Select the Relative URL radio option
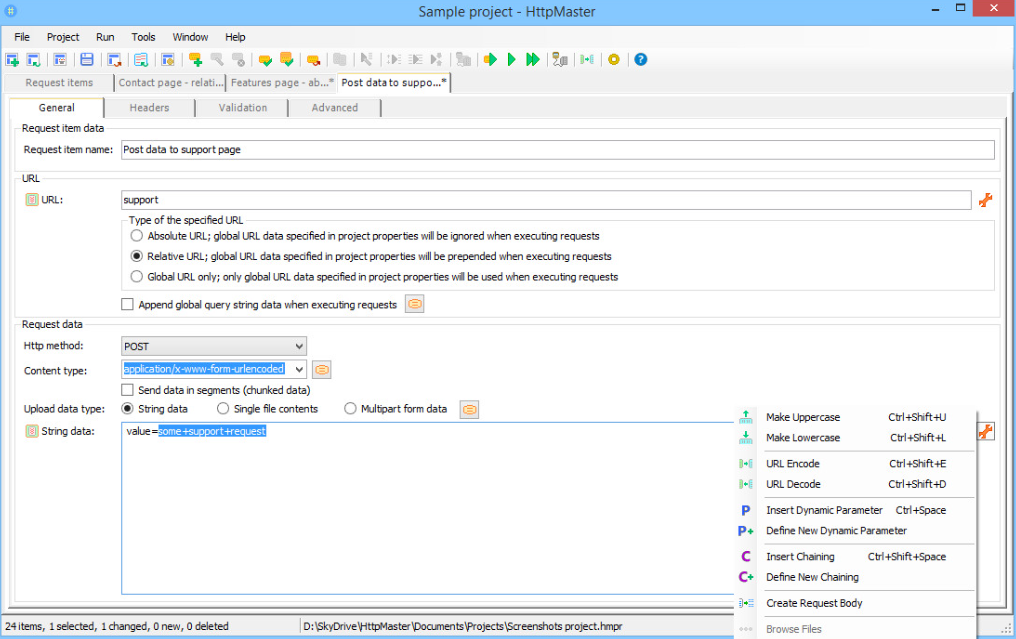 click(x=136, y=256)
